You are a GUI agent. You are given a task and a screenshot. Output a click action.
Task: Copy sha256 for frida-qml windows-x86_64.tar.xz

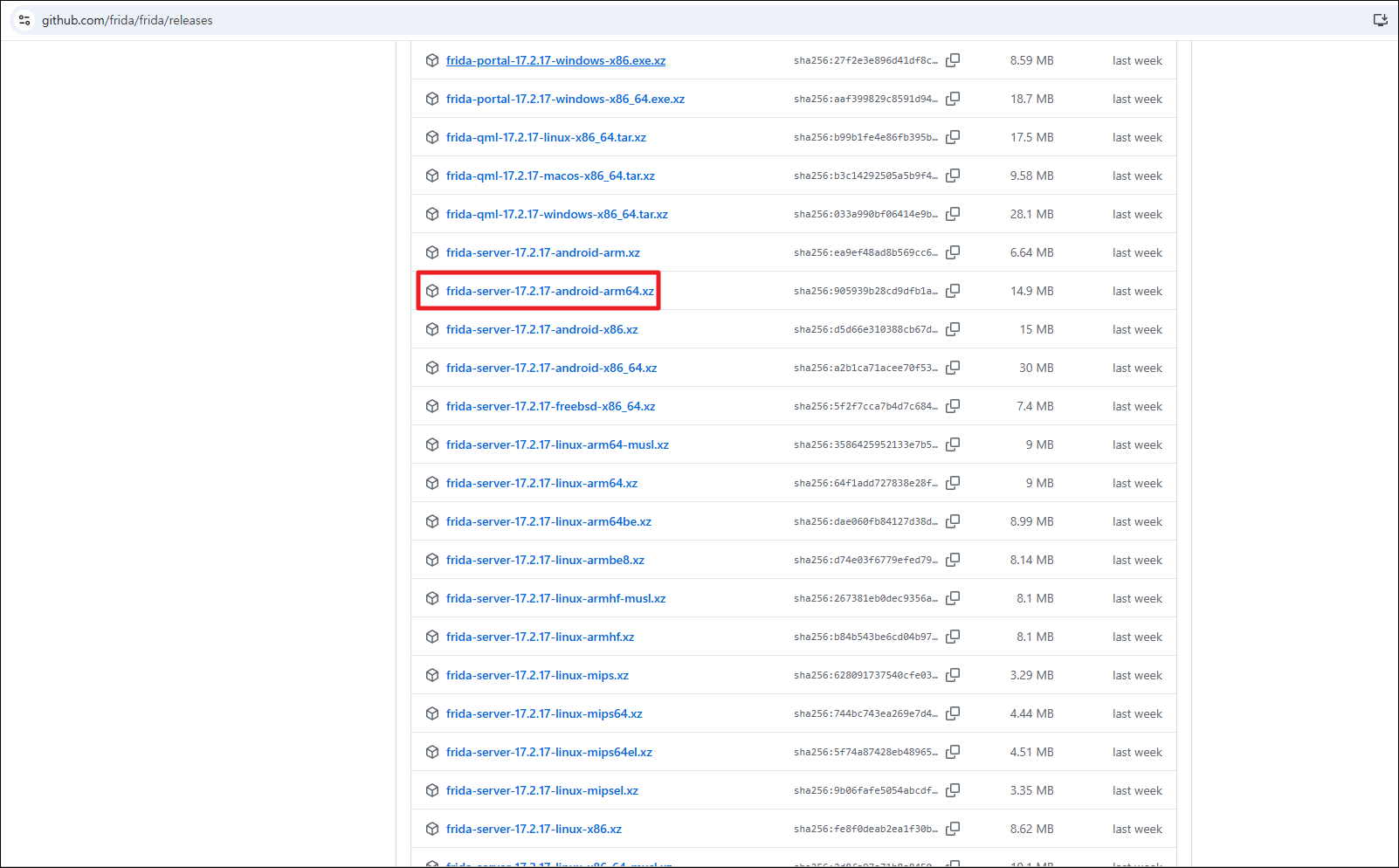coord(953,214)
